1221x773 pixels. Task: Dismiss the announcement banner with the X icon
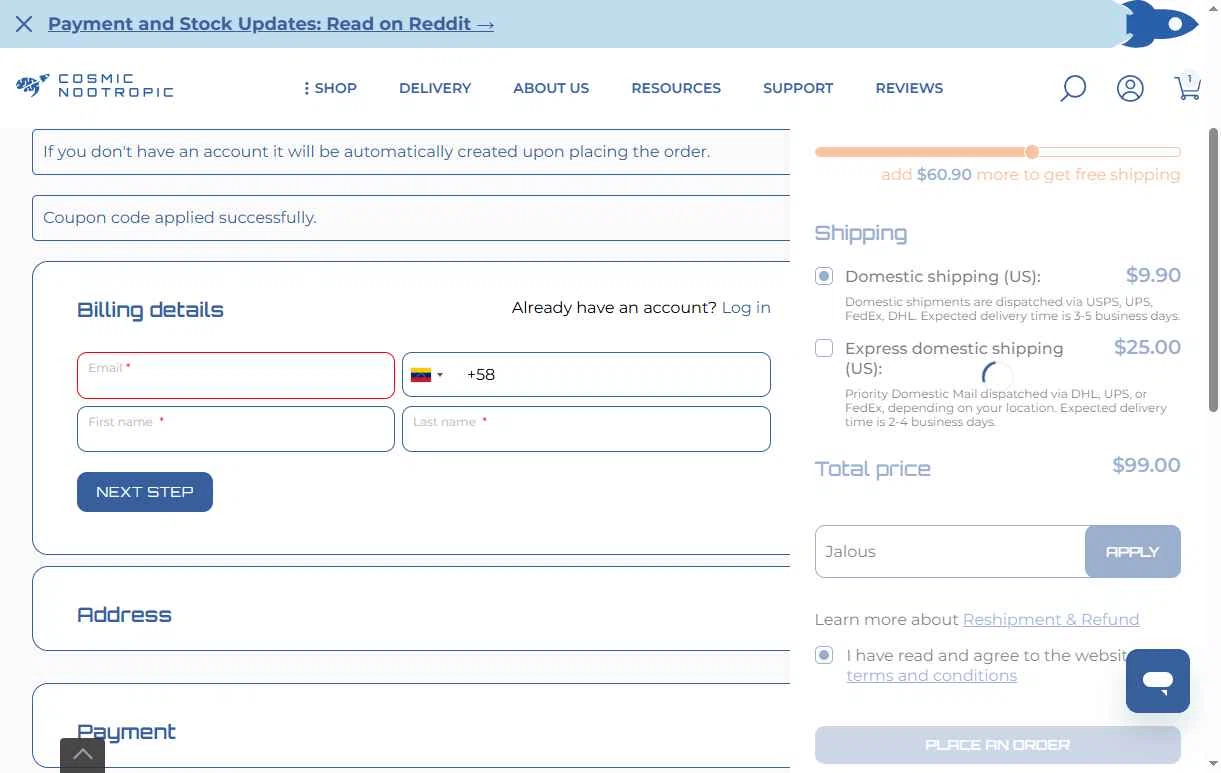tap(24, 24)
